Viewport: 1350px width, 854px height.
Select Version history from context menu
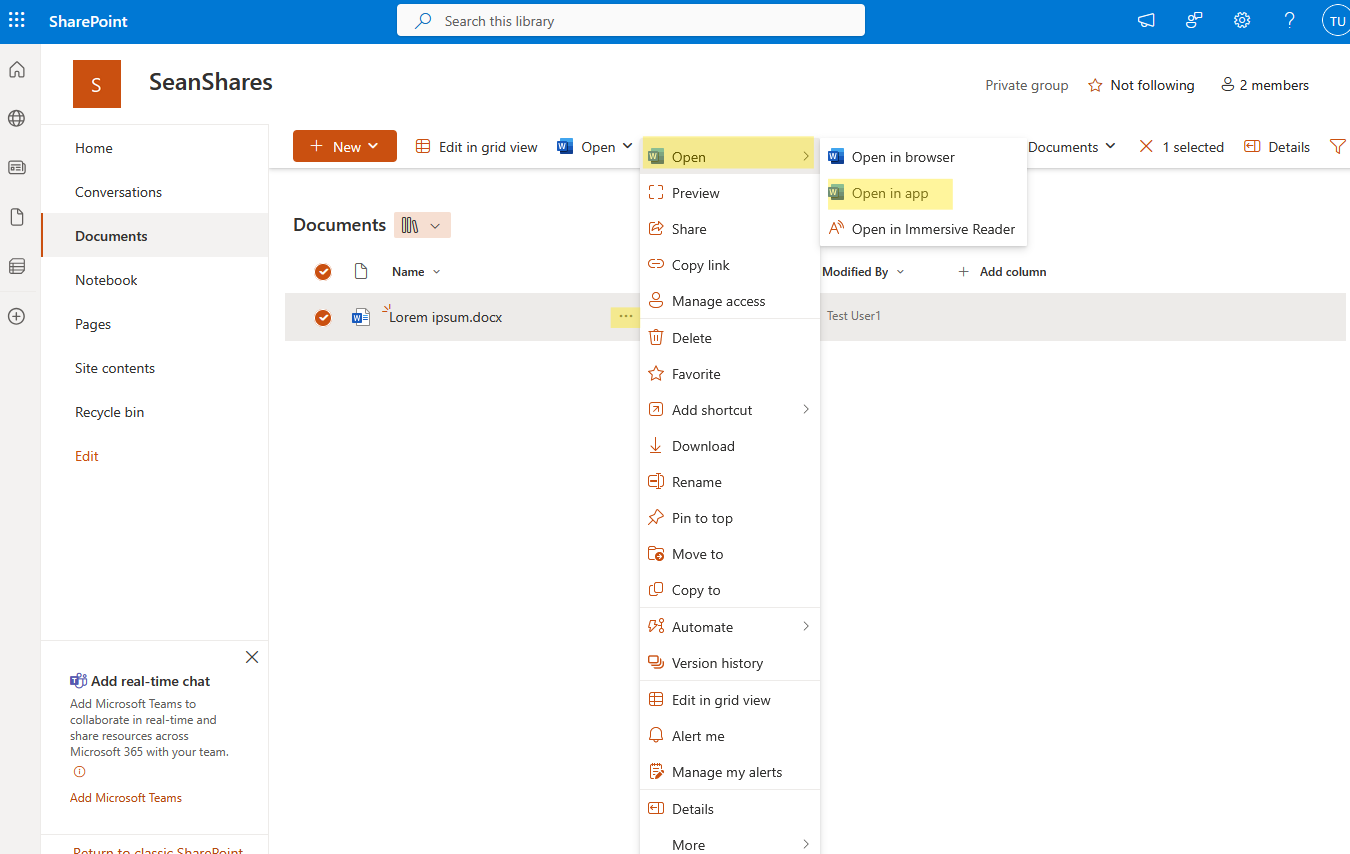716,662
